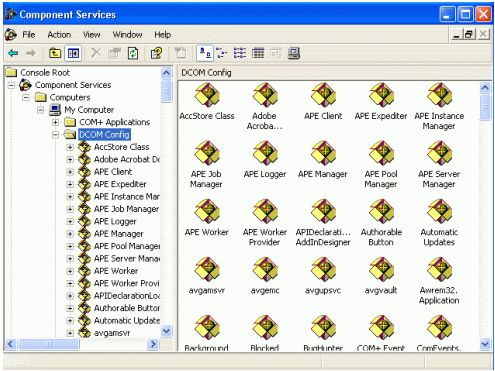Switch to Small Icons view

tap(221, 53)
